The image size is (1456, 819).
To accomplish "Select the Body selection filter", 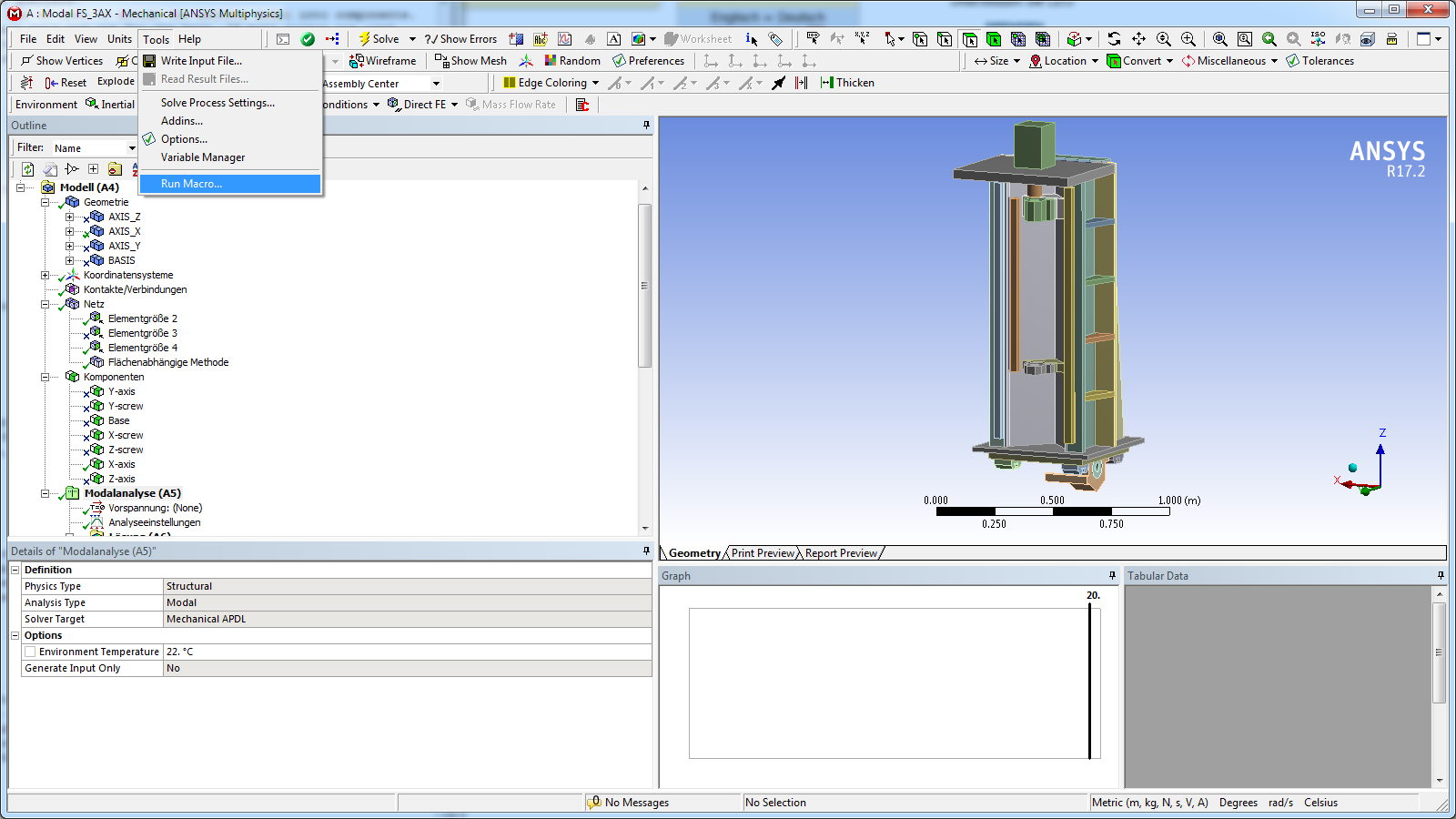I will tap(994, 39).
